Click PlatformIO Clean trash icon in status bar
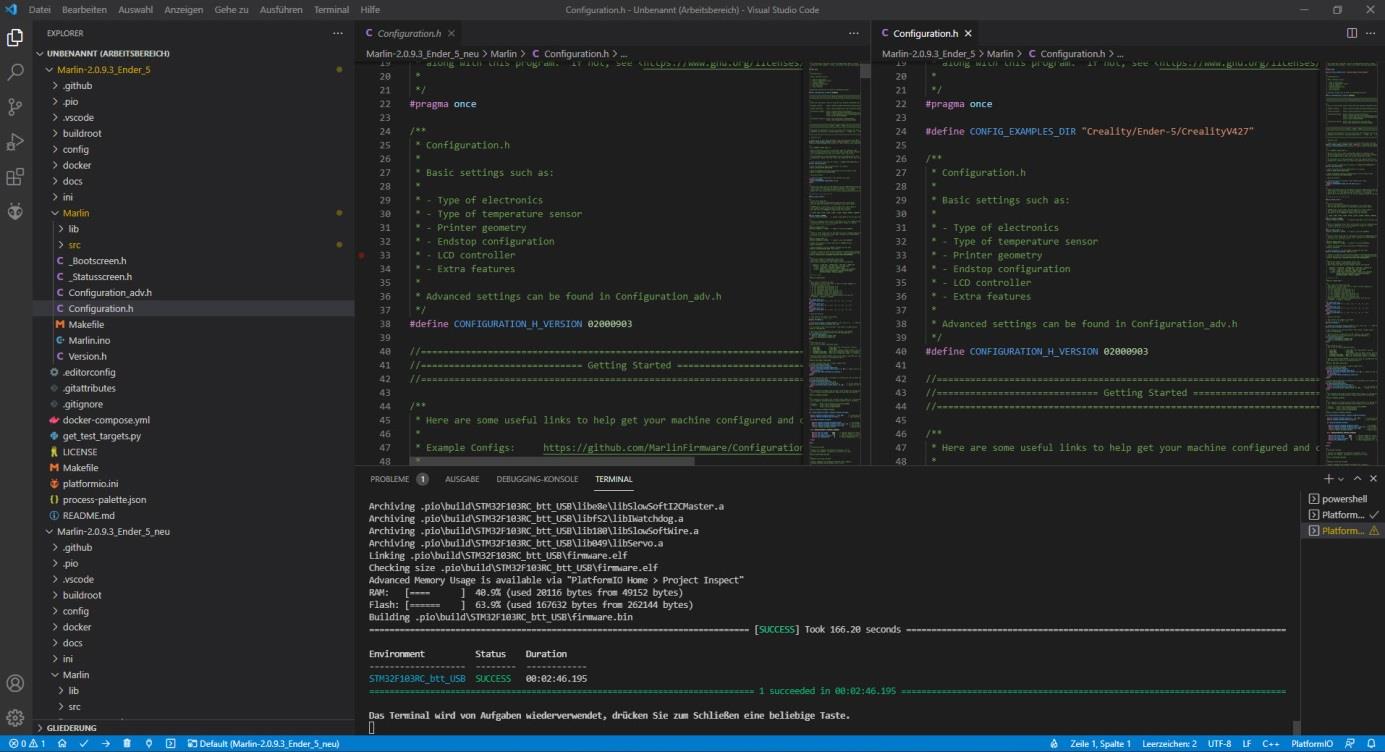 [127, 744]
